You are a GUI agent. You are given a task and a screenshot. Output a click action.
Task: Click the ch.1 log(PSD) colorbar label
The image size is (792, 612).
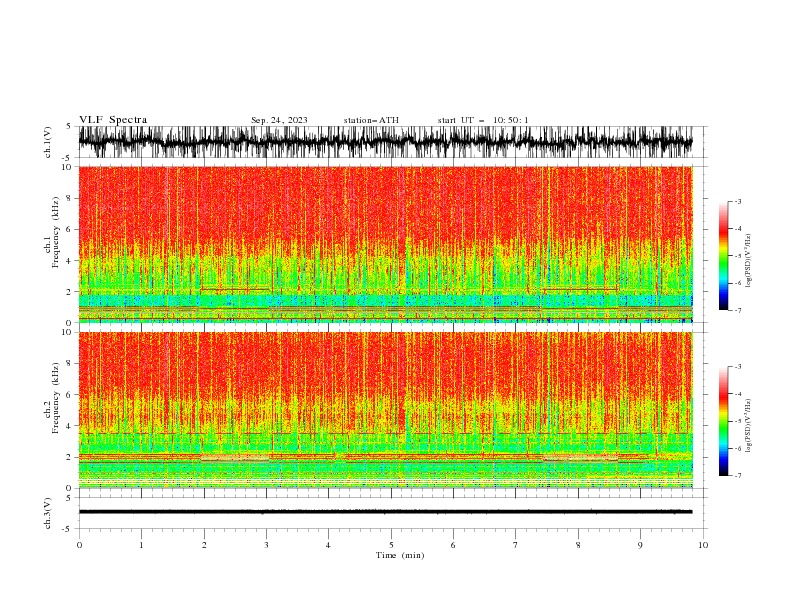pos(749,261)
